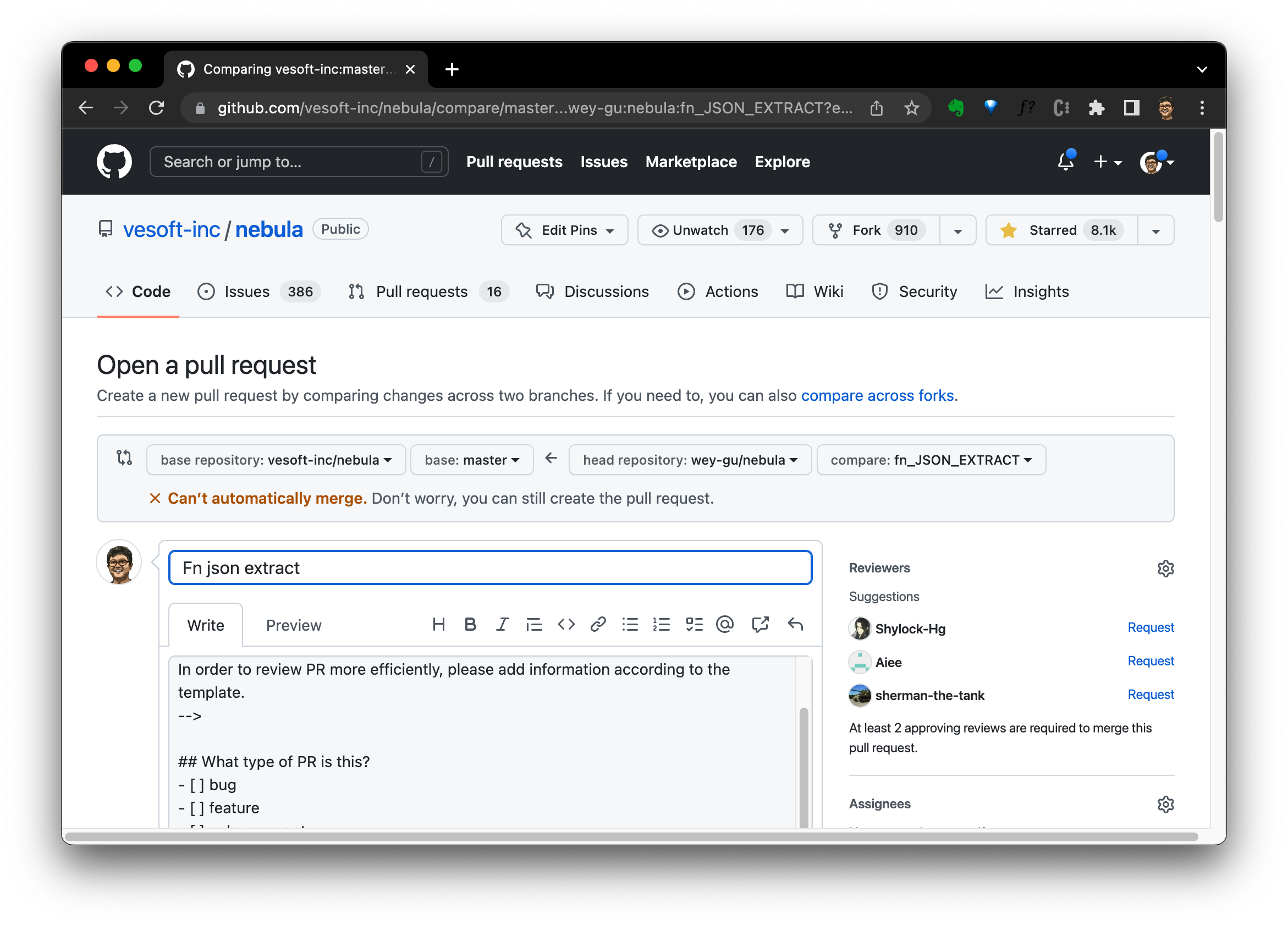Mention a user with @ icon

[725, 625]
